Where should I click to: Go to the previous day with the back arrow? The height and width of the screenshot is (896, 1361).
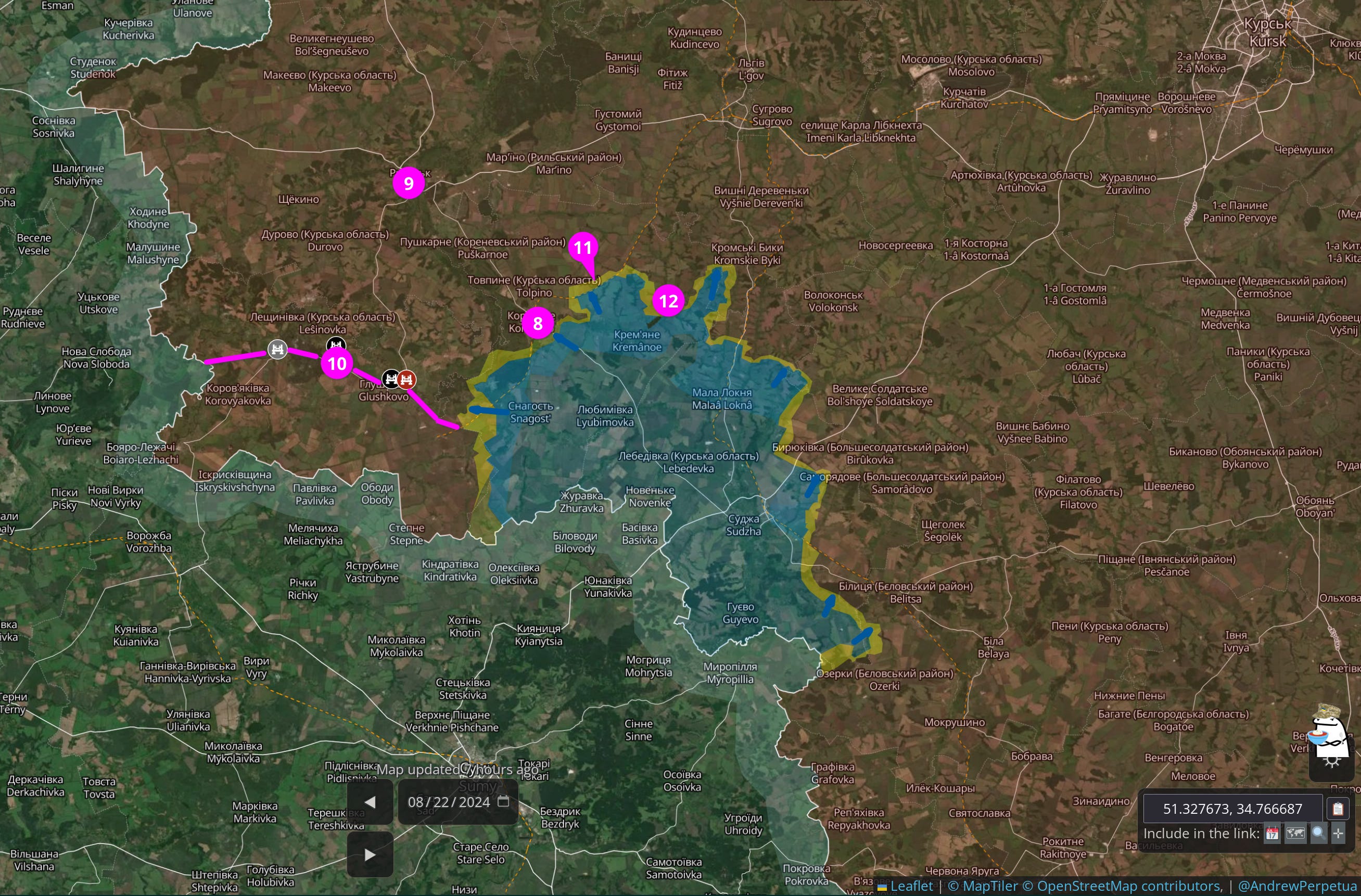370,802
